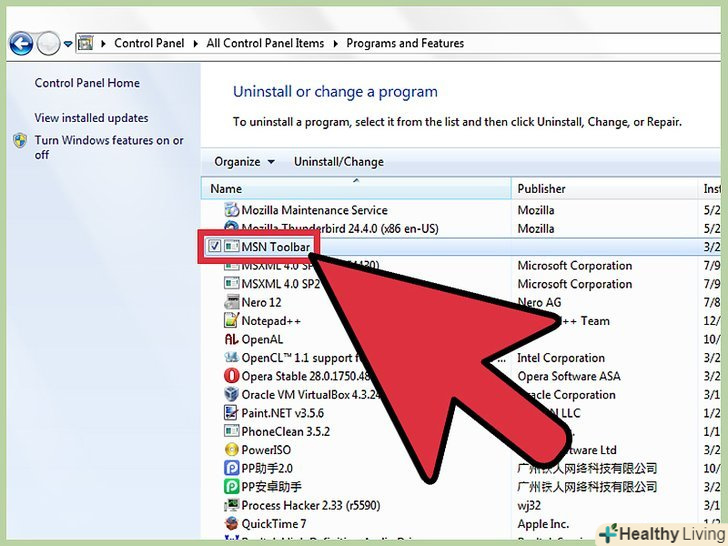Click Opera Software ASA publisher cell
This screenshot has width=728, height=546.
tap(569, 376)
